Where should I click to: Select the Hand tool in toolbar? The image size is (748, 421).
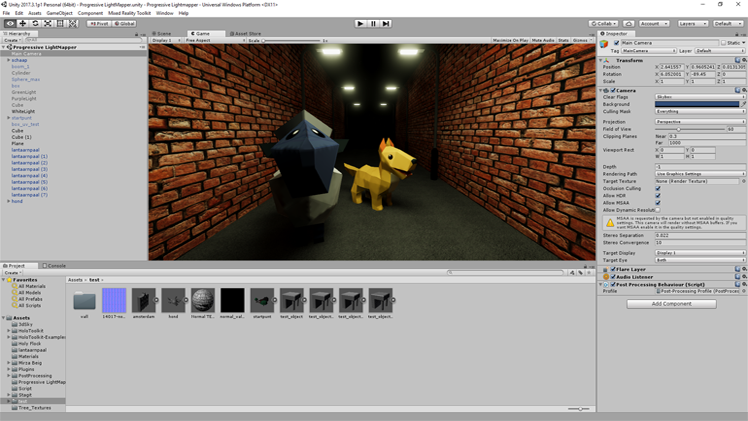[x=10, y=23]
